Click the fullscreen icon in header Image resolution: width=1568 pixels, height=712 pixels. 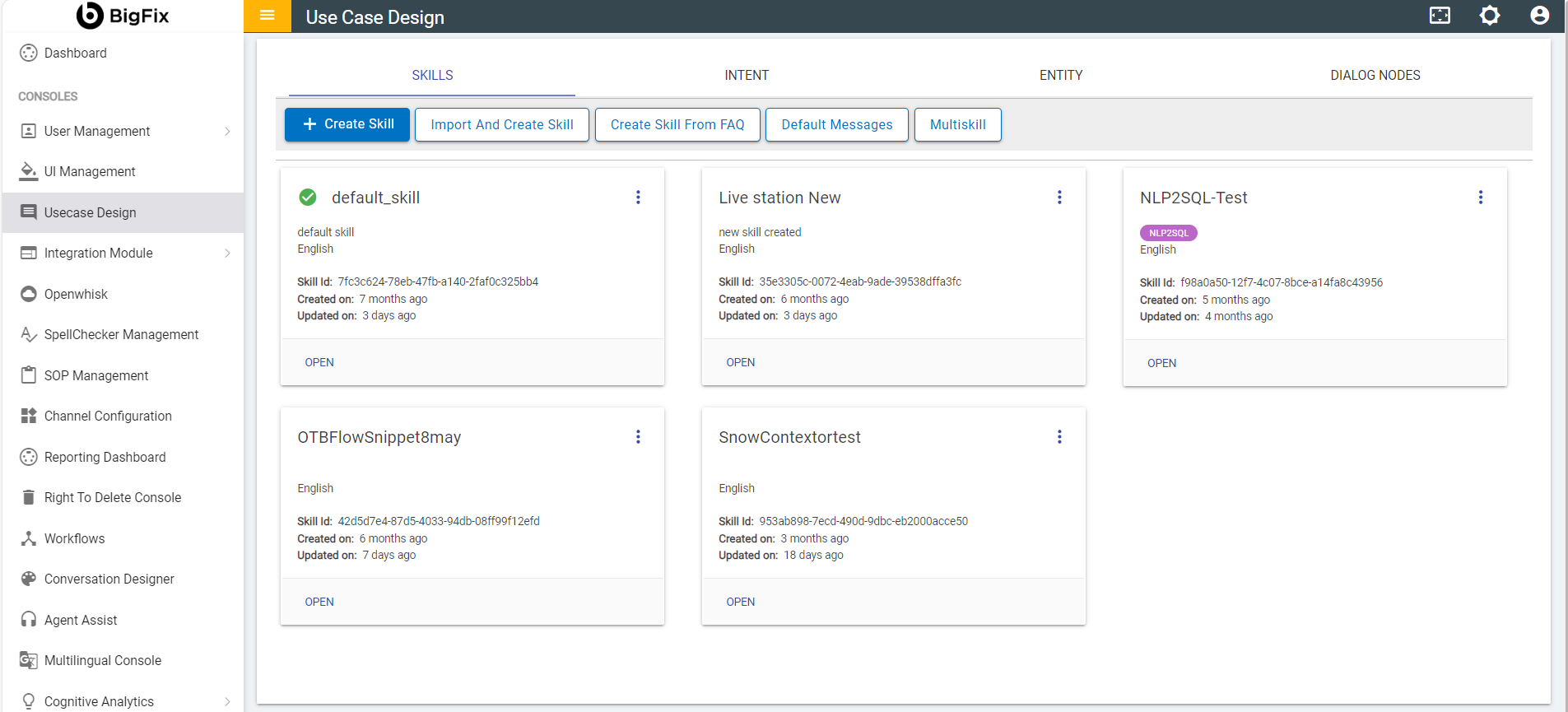click(x=1440, y=16)
